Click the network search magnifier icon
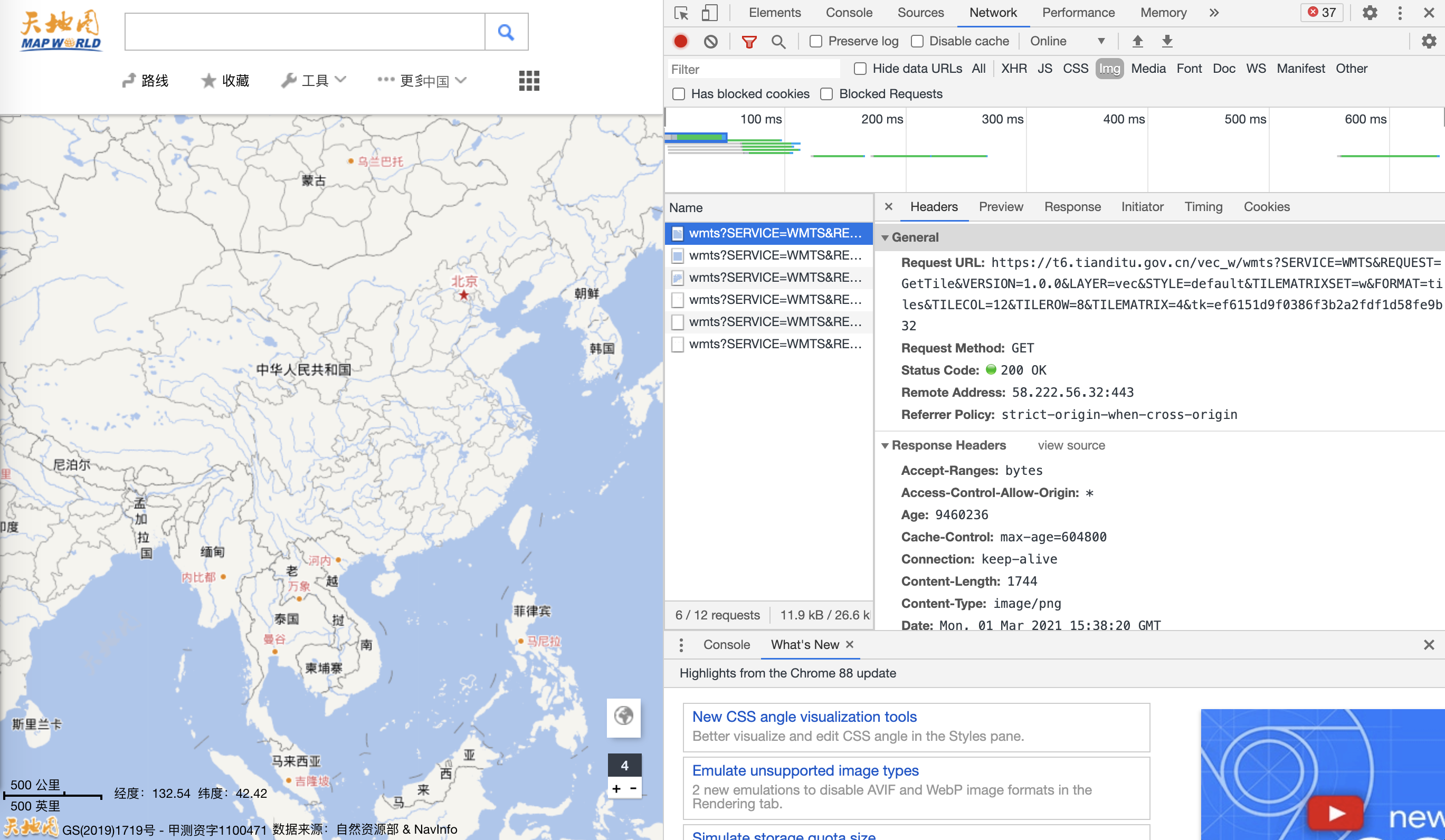The image size is (1445, 840). [778, 41]
